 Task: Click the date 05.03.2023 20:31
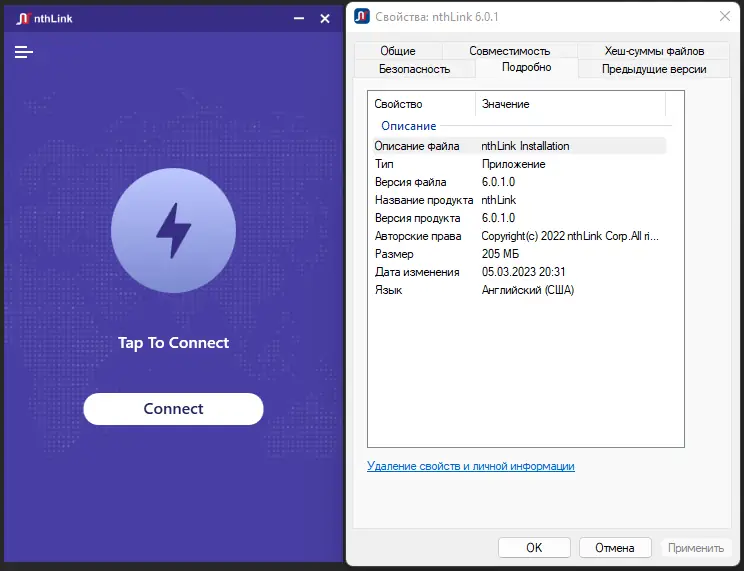click(x=523, y=272)
